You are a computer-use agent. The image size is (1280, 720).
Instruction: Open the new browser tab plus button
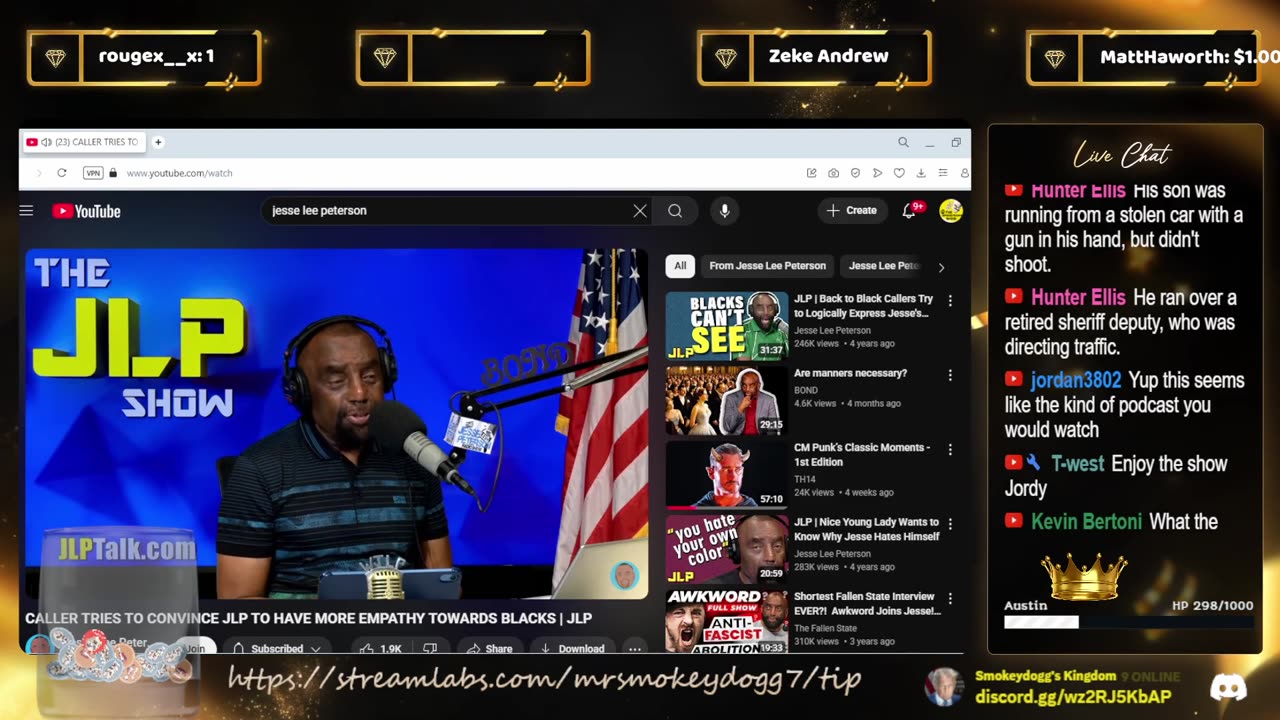click(x=158, y=142)
